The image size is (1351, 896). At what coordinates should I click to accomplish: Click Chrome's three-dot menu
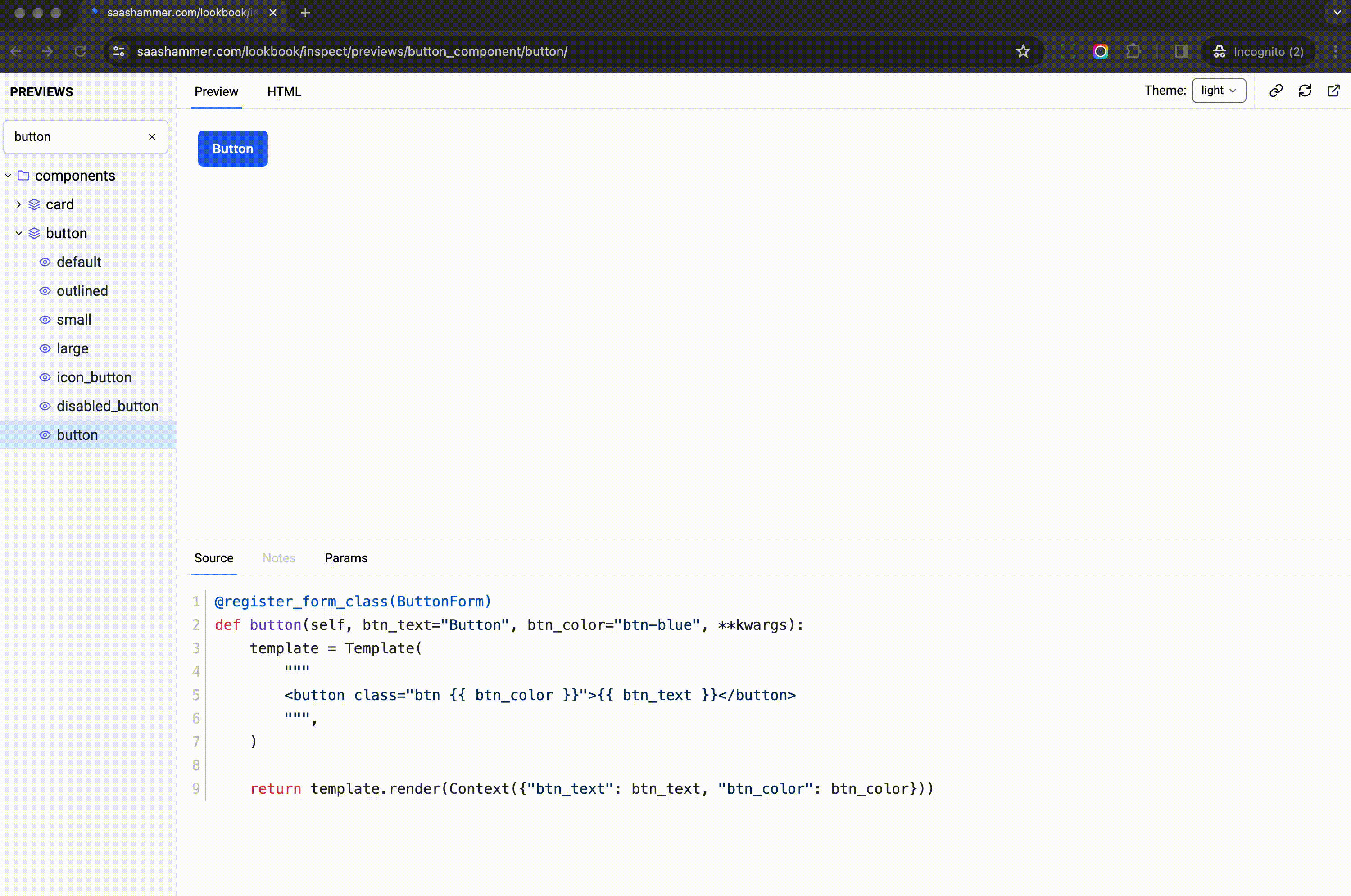(1336, 51)
